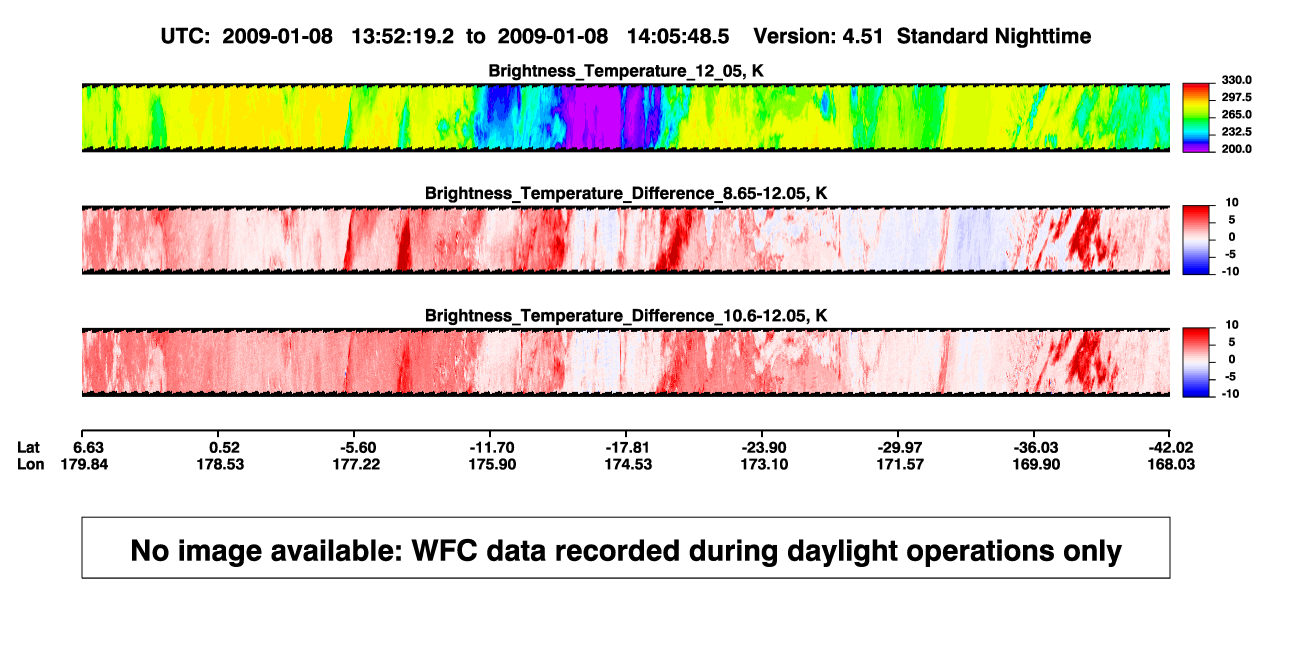Click the '232.5' colorbar label
1300x667 pixels.
pyautogui.click(x=1237, y=131)
